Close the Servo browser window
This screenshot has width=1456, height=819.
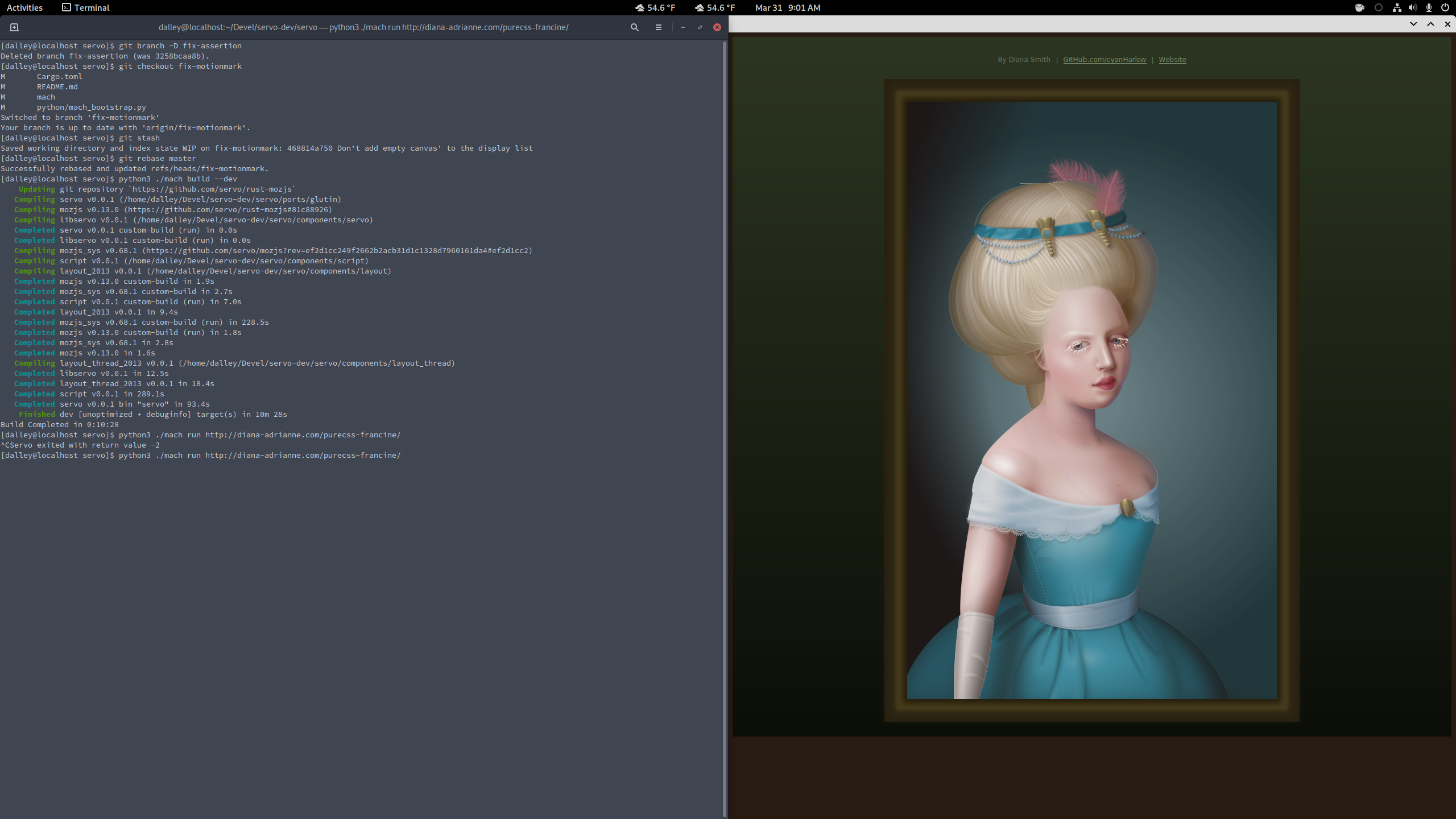1447,24
